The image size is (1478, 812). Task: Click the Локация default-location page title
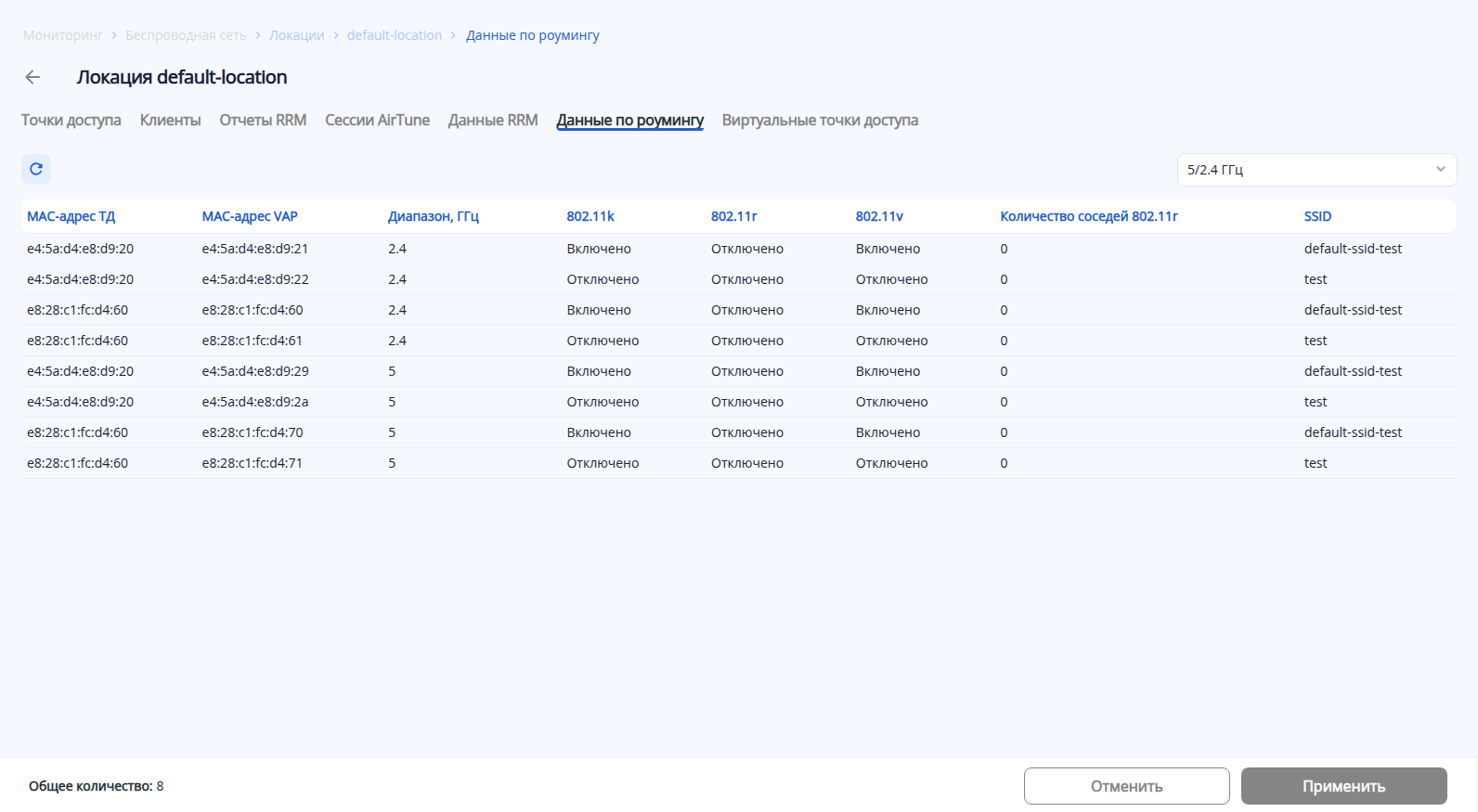[182, 77]
